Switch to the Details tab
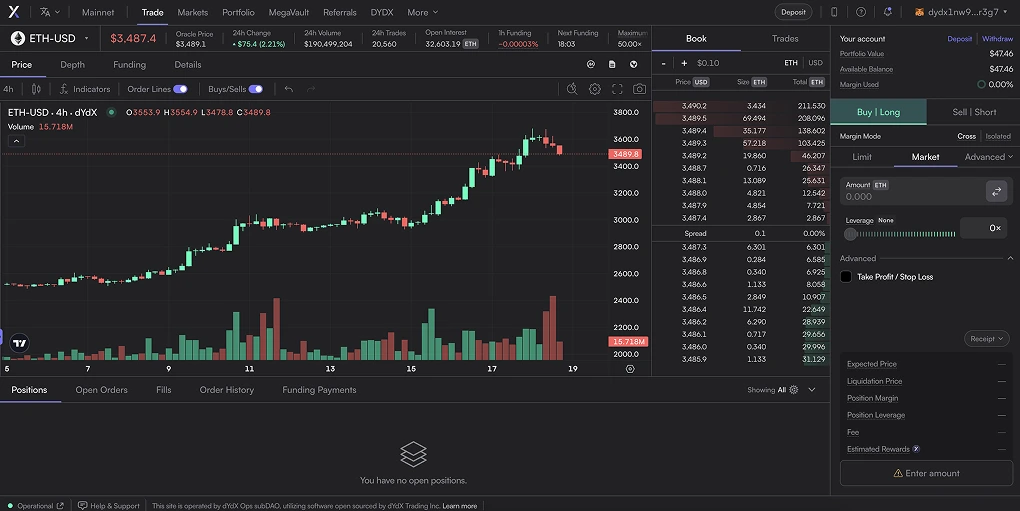Viewport: 1020px width, 511px height. tap(187, 64)
